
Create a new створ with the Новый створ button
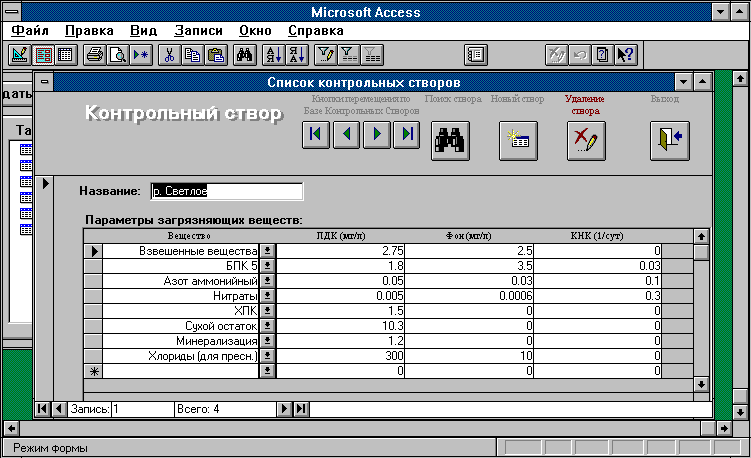(x=518, y=140)
